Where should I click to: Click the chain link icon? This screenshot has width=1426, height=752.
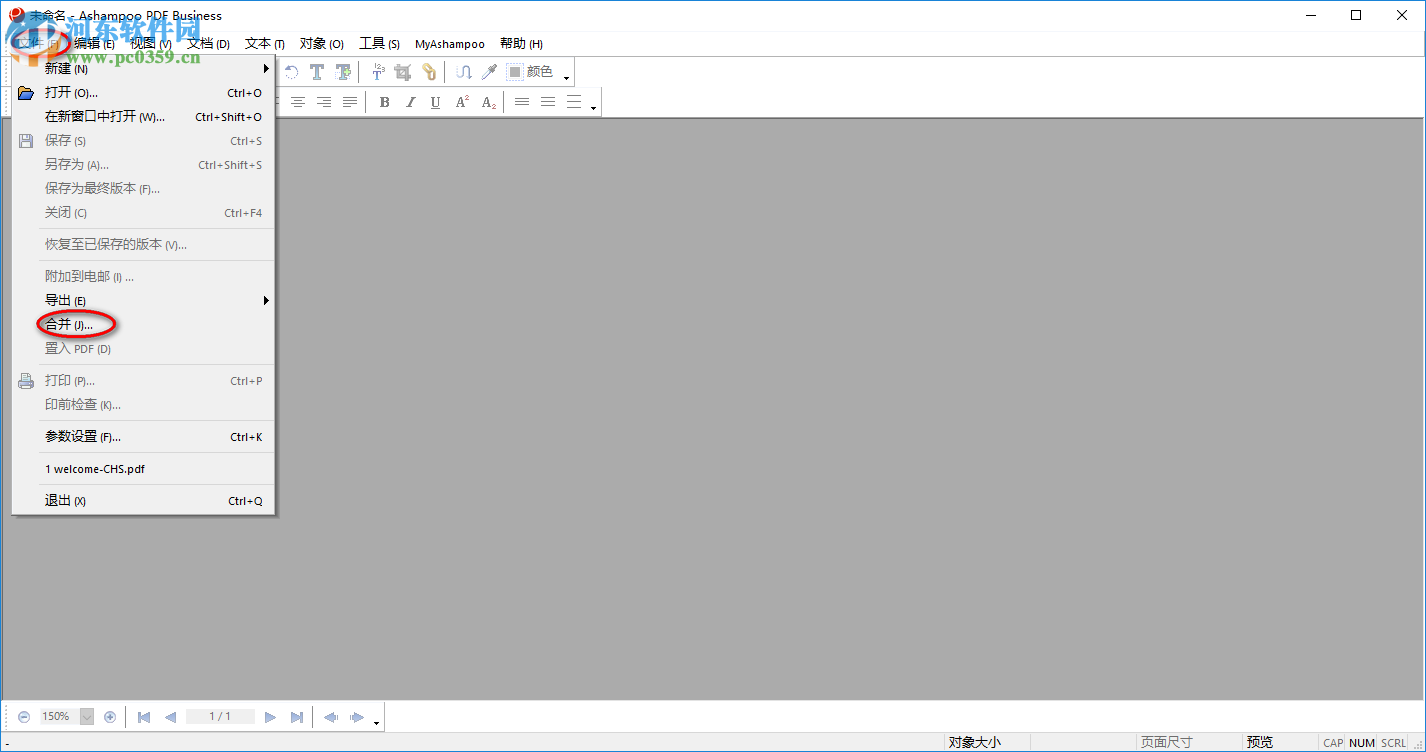tap(429, 72)
